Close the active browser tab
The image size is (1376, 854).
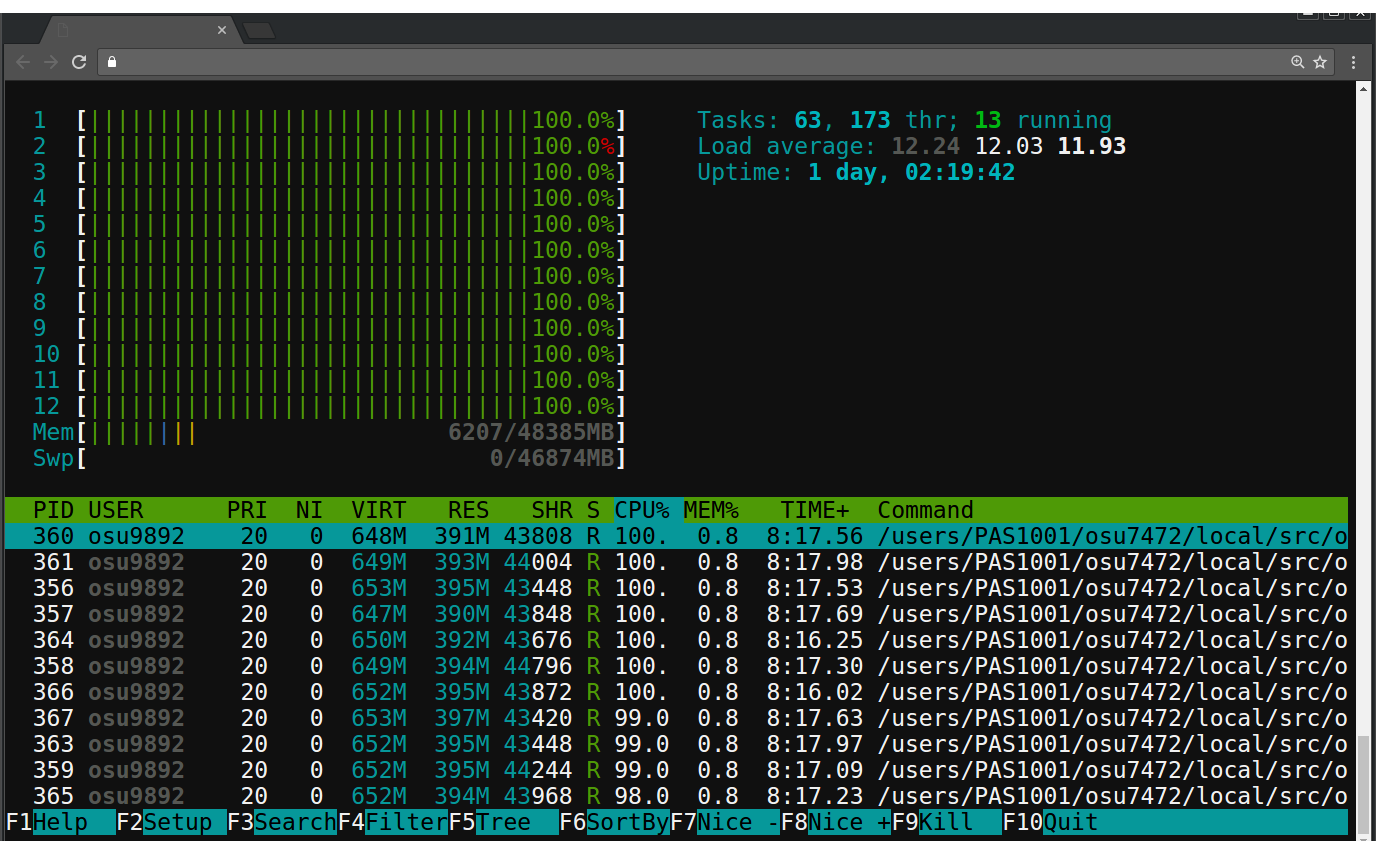(x=222, y=30)
